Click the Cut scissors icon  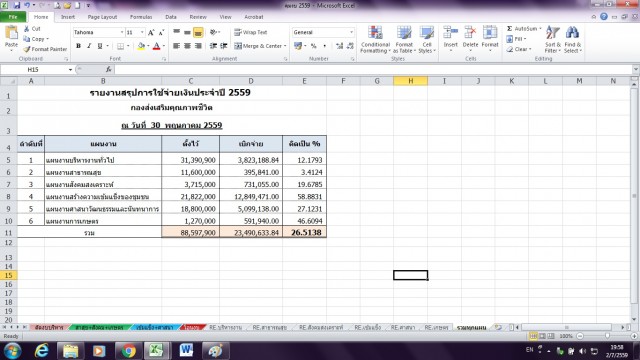[x=27, y=29]
